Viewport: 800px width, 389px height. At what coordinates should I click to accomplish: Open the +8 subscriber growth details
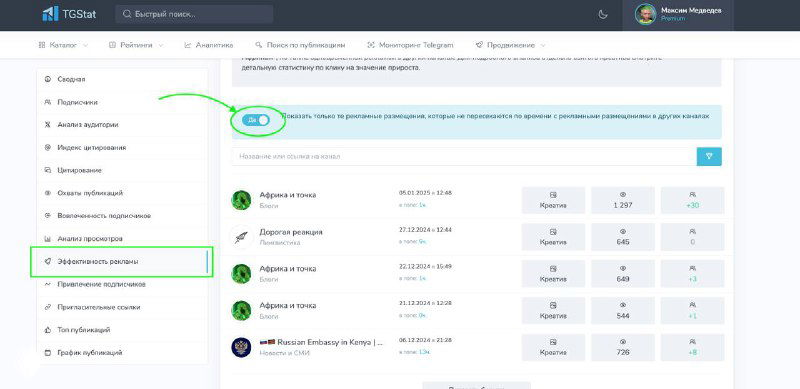(692, 347)
